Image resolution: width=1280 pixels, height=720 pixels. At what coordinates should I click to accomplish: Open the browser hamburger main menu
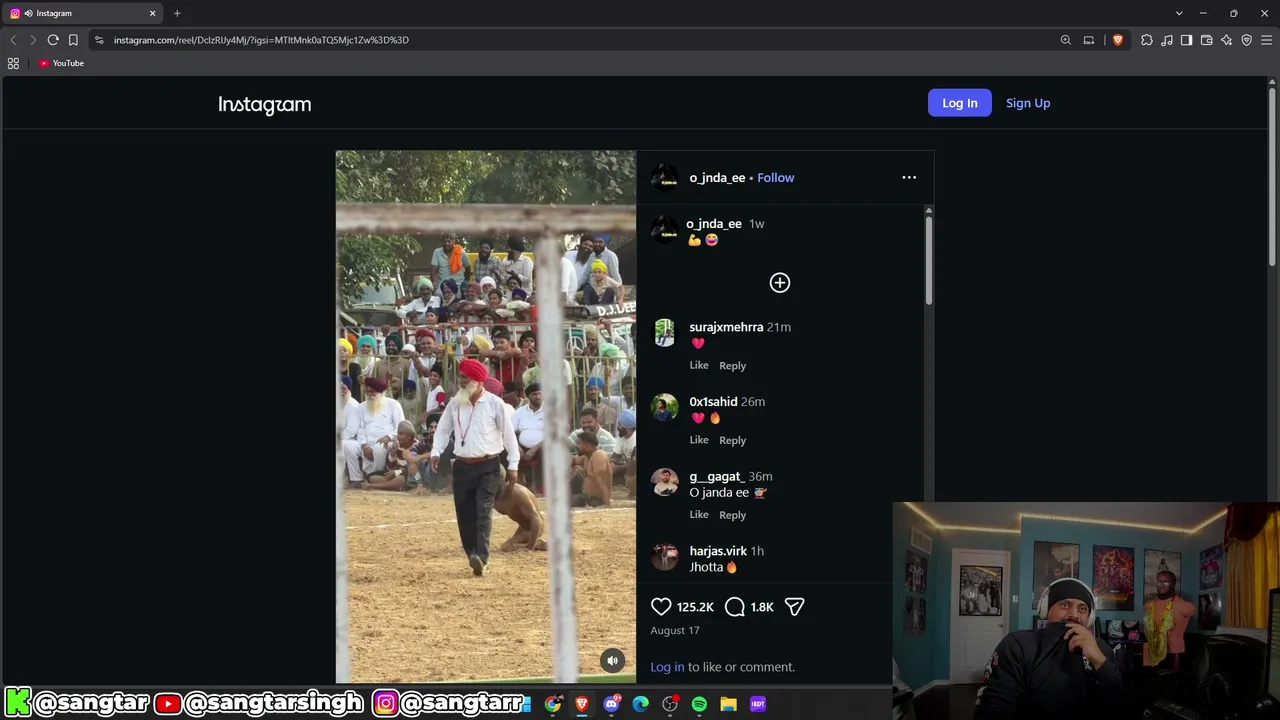(1266, 40)
